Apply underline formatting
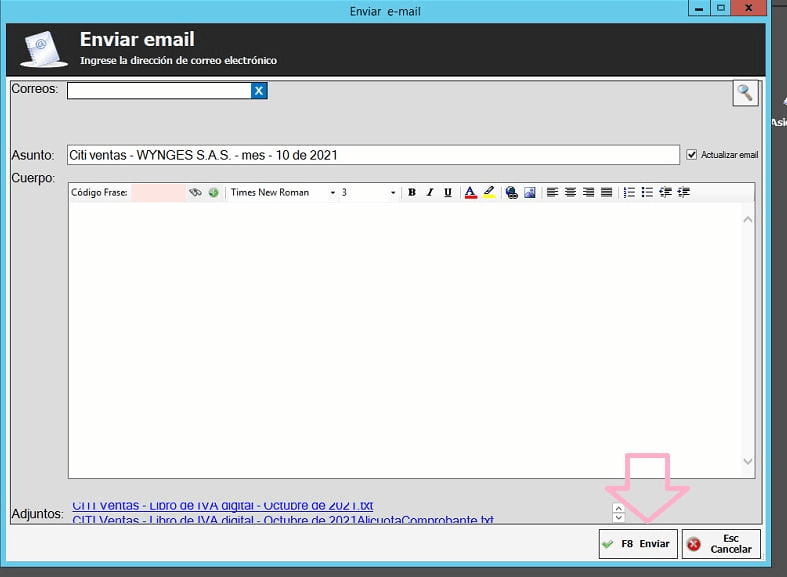Viewport: 787px width, 577px height. pos(448,193)
